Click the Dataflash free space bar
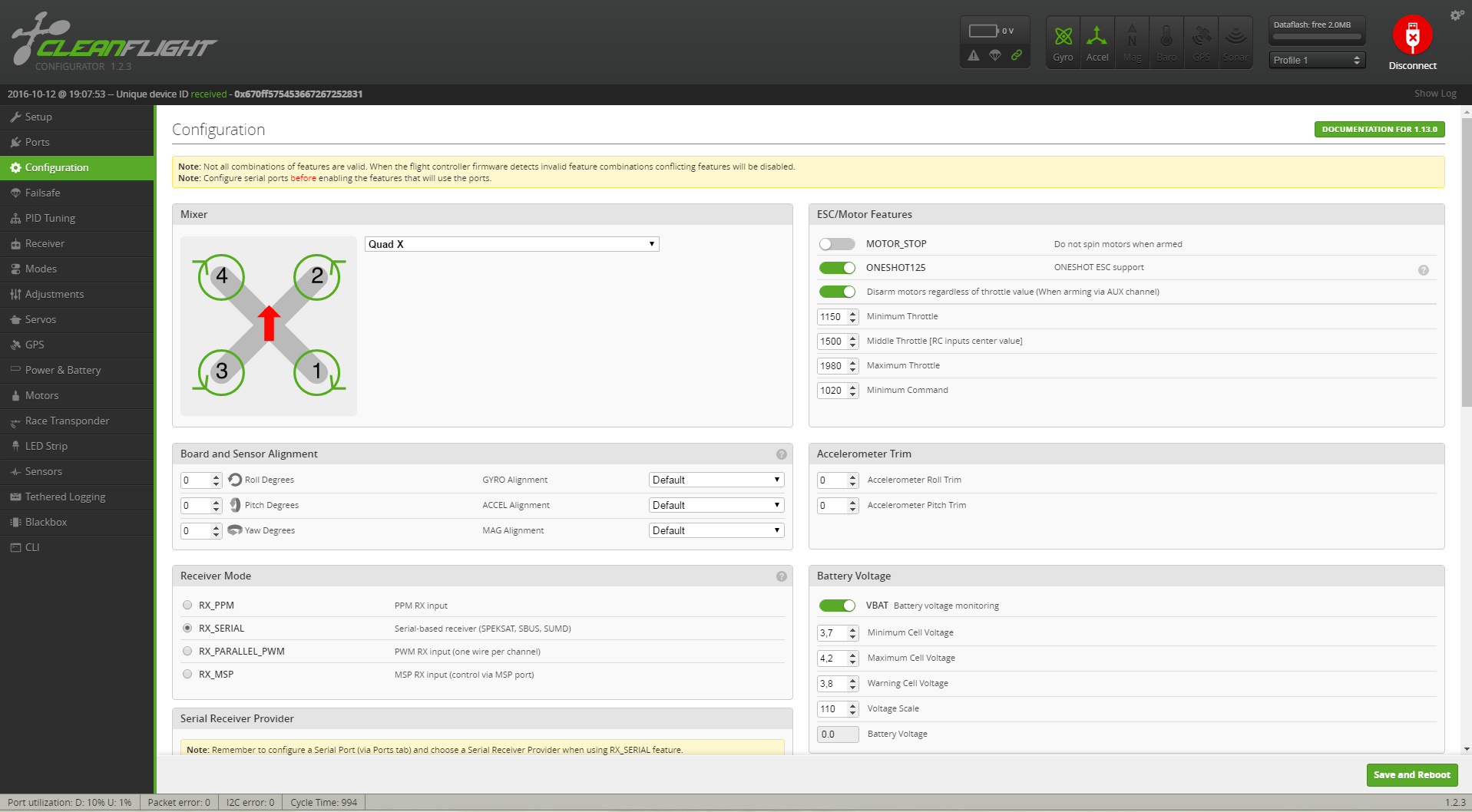The width and height of the screenshot is (1472, 812). pyautogui.click(x=1316, y=36)
